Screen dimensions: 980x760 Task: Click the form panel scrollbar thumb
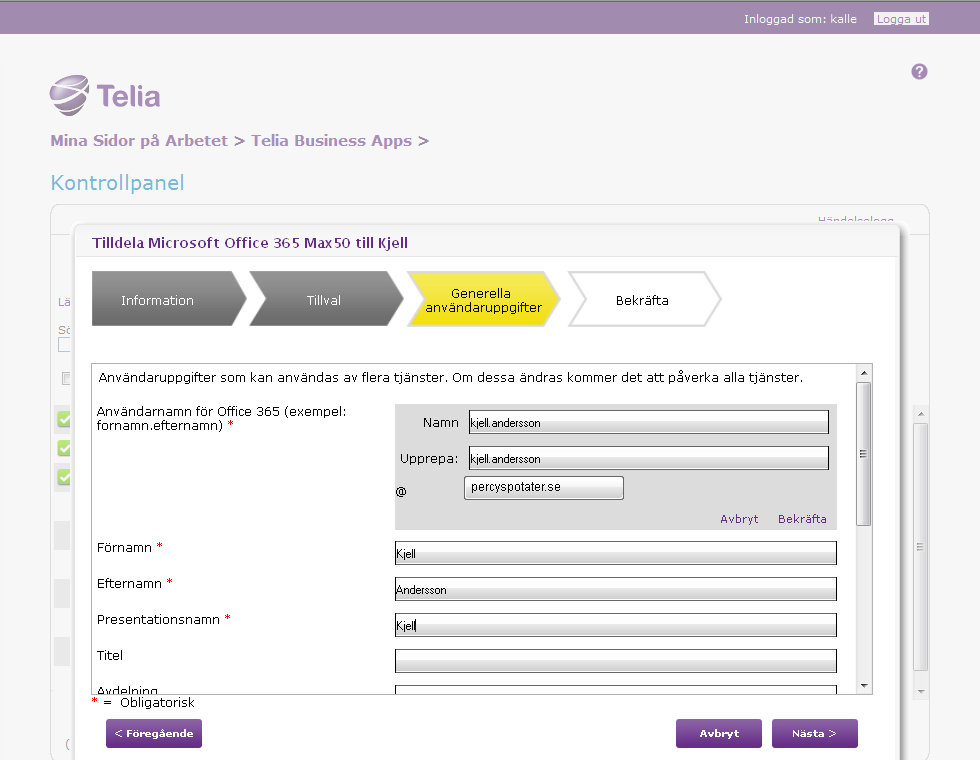pyautogui.click(x=864, y=454)
